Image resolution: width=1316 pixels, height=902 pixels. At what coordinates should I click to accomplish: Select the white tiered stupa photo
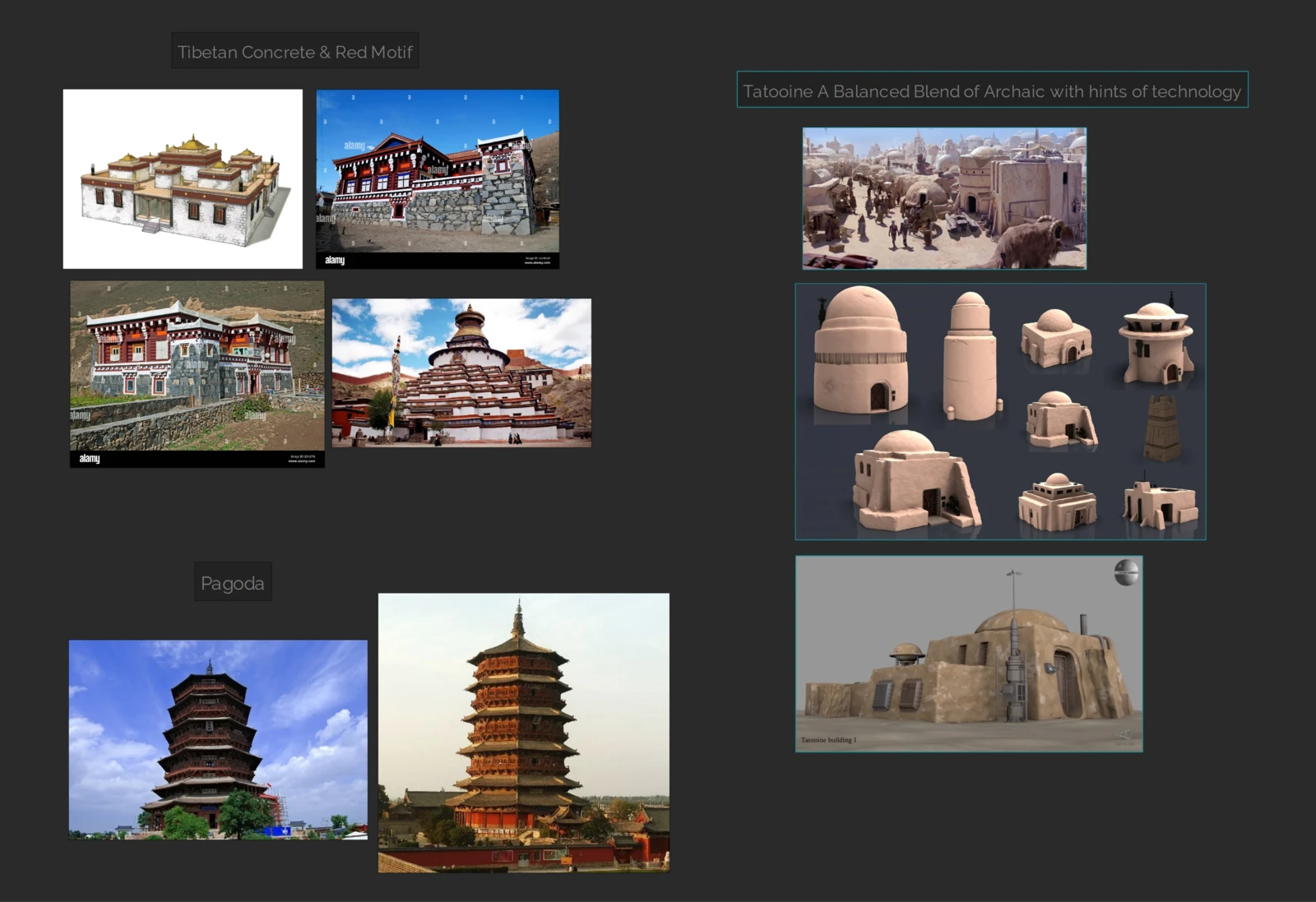(x=461, y=372)
